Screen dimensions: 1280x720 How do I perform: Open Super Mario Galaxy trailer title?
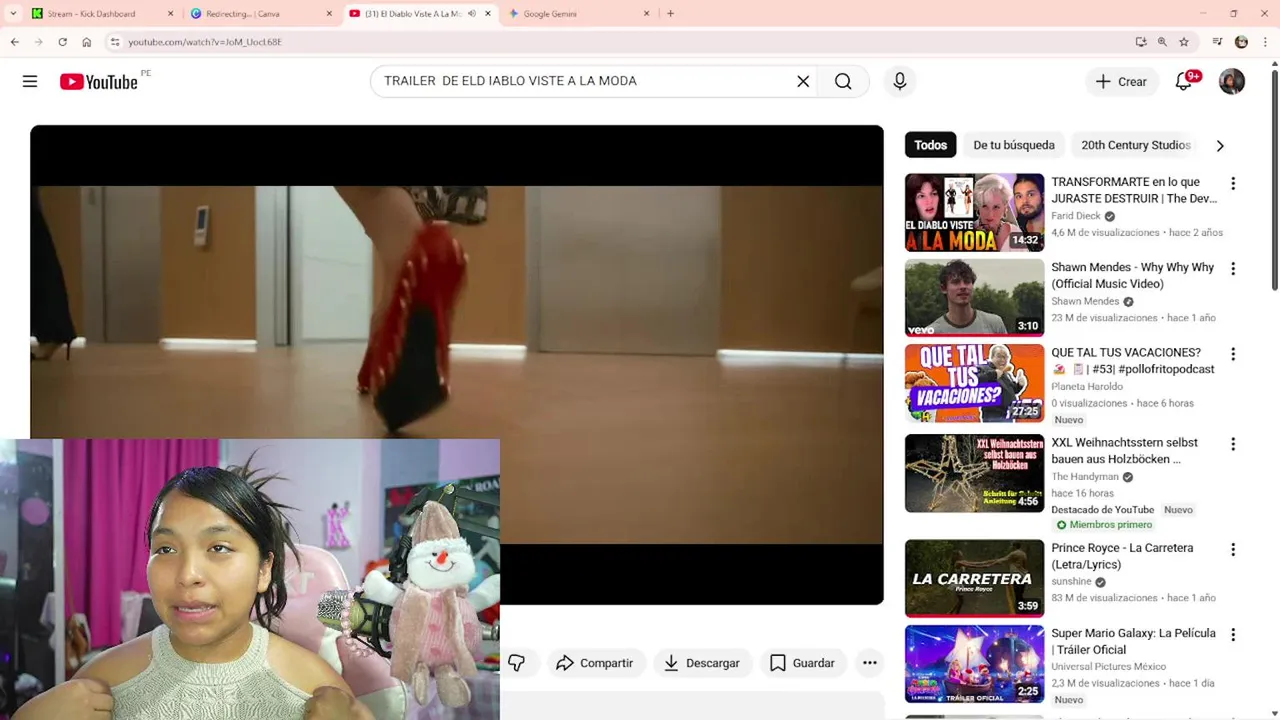coord(1133,642)
